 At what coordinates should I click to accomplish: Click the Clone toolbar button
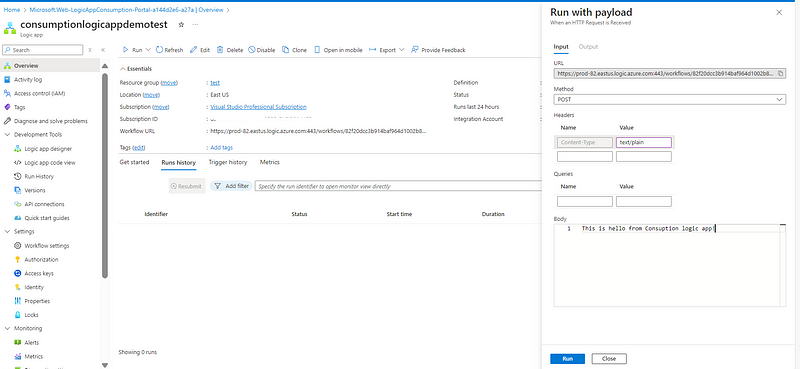pyautogui.click(x=294, y=50)
